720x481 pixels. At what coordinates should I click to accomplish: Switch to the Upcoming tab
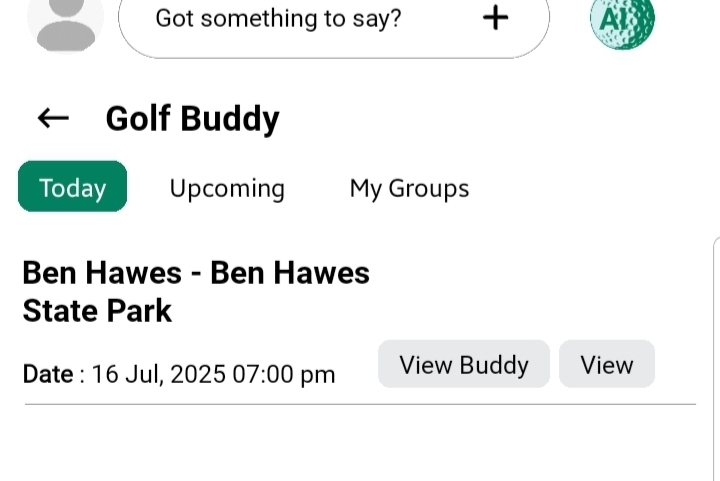click(227, 188)
